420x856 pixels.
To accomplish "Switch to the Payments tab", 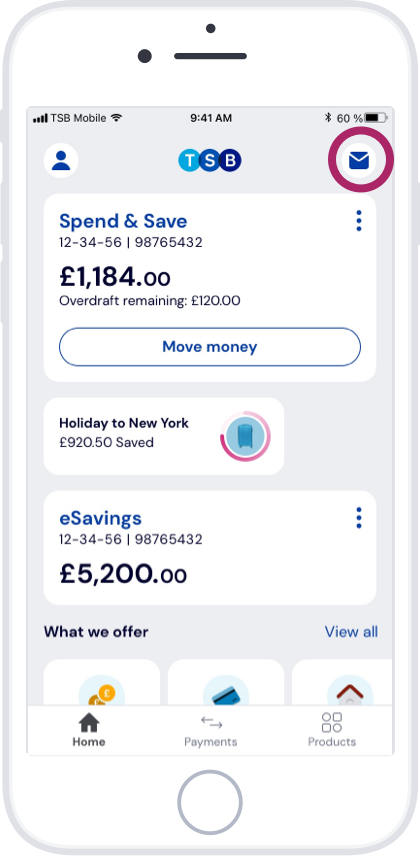I will tap(211, 730).
